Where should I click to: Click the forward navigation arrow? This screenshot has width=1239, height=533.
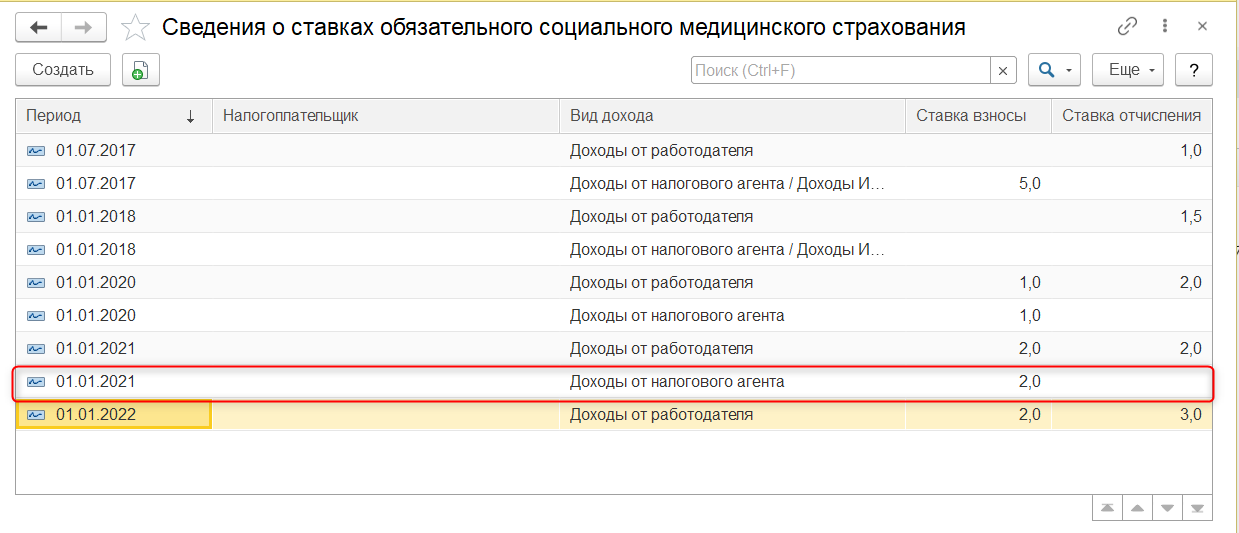[84, 27]
